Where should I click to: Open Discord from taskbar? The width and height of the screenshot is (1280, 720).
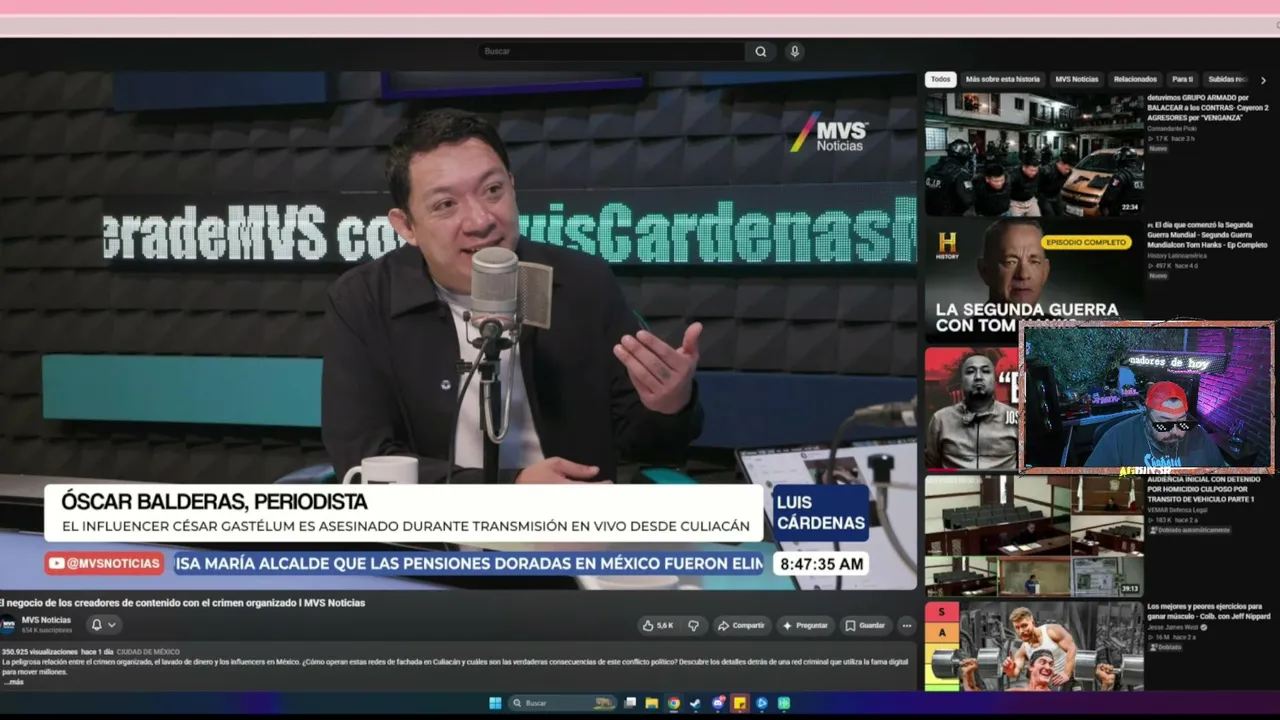click(x=718, y=703)
